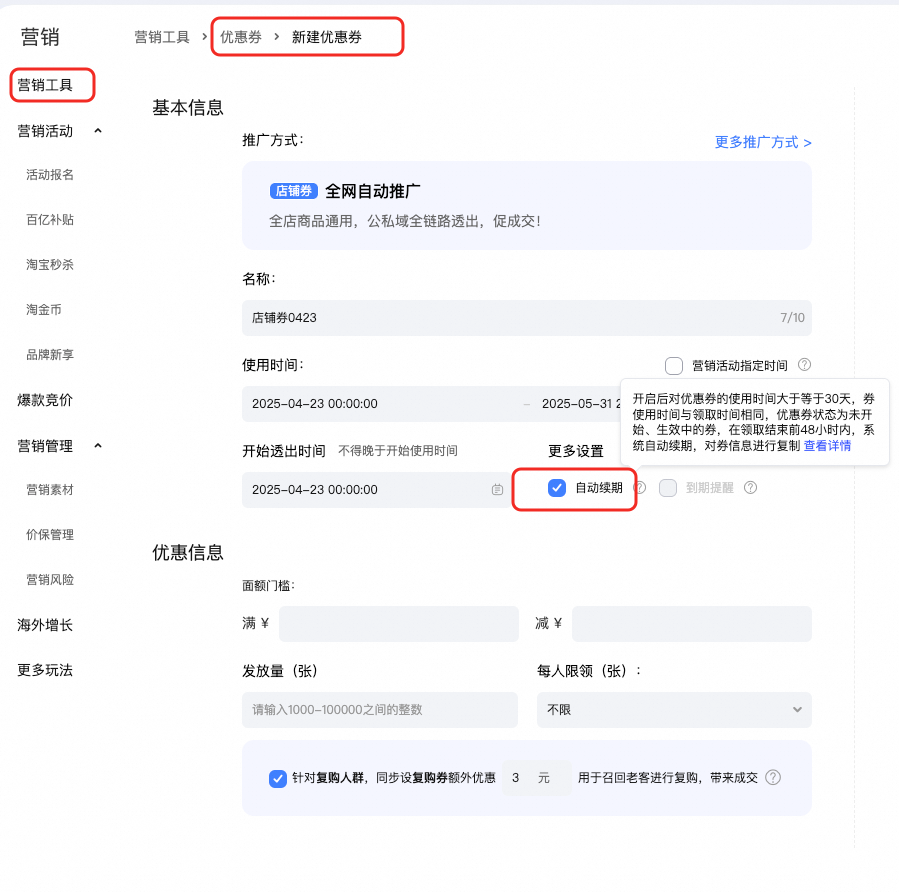Image resolution: width=899 pixels, height=892 pixels.
Task: Collapse the 营销活动 sidebar section
Action: (98, 131)
